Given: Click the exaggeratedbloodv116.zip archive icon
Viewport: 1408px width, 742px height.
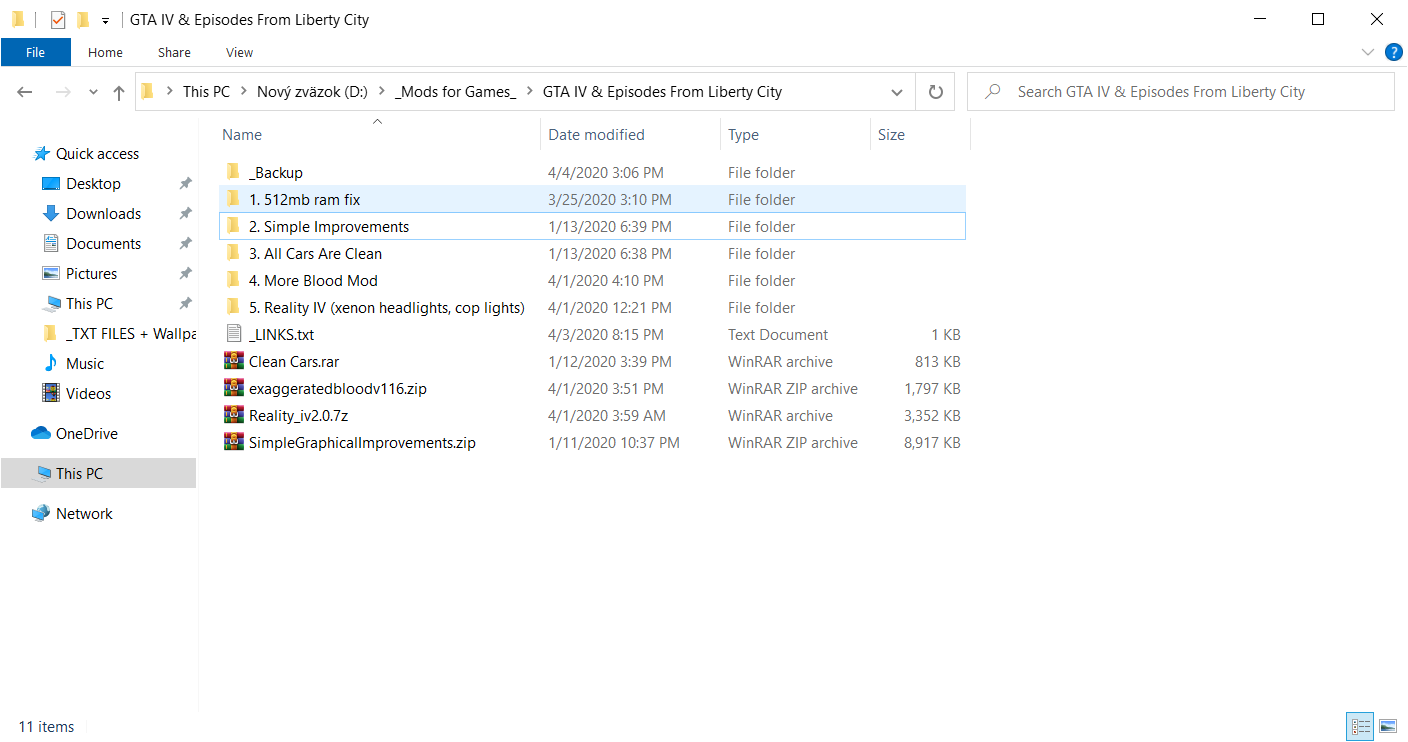Looking at the screenshot, I should 233,388.
